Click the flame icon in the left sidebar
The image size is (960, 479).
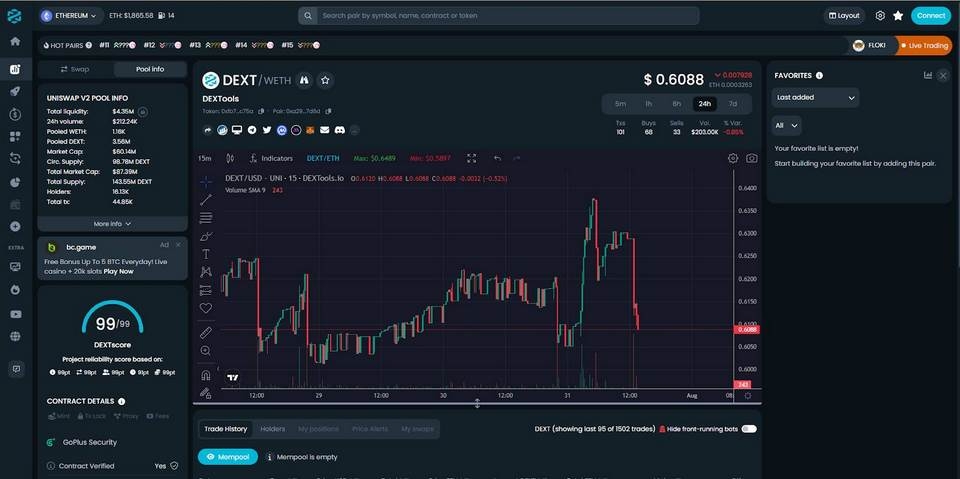(15, 290)
